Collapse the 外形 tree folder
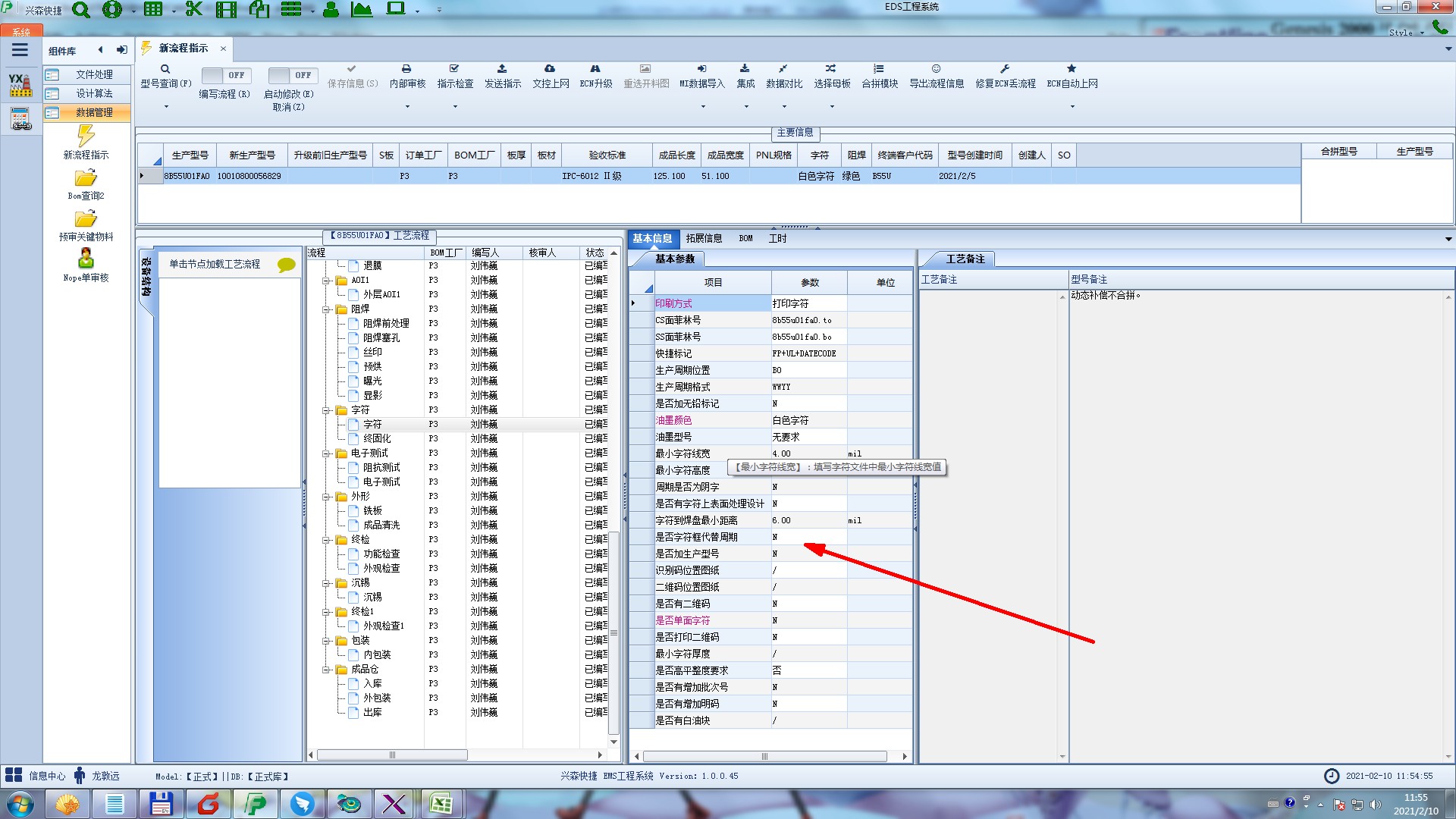 click(326, 497)
